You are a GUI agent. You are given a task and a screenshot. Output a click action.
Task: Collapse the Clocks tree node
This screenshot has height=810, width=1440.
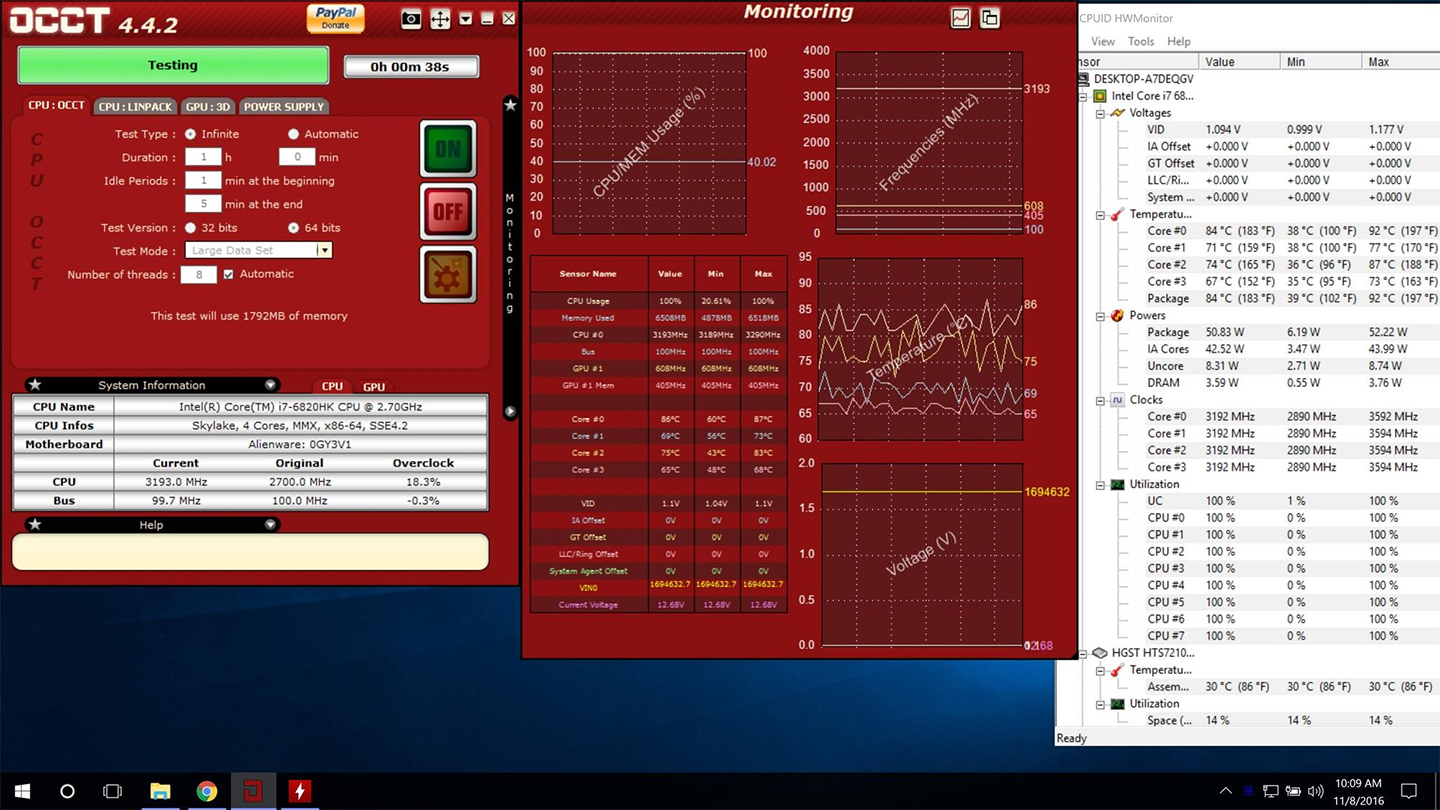pos(1100,400)
